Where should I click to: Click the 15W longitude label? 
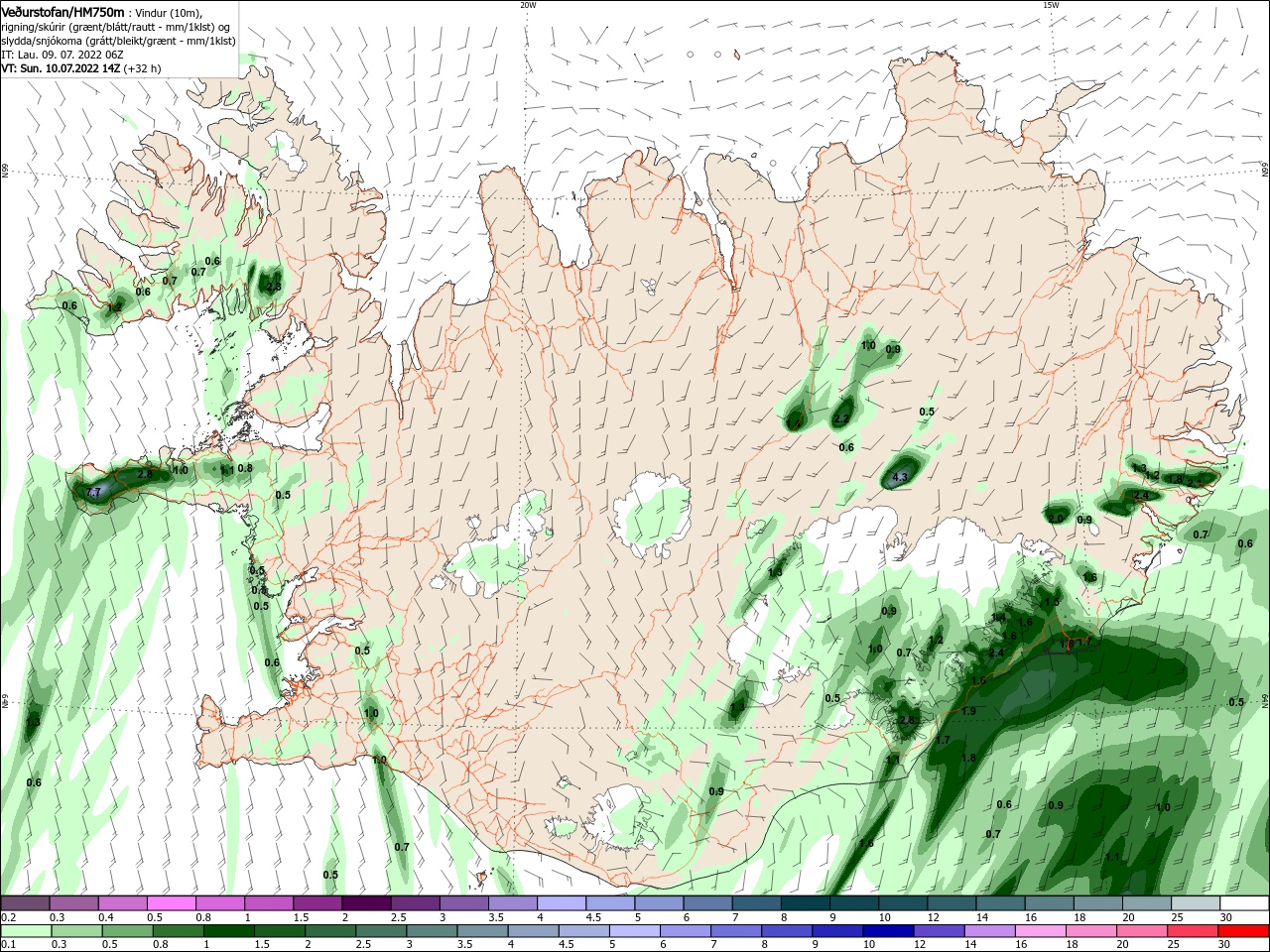1051,5
